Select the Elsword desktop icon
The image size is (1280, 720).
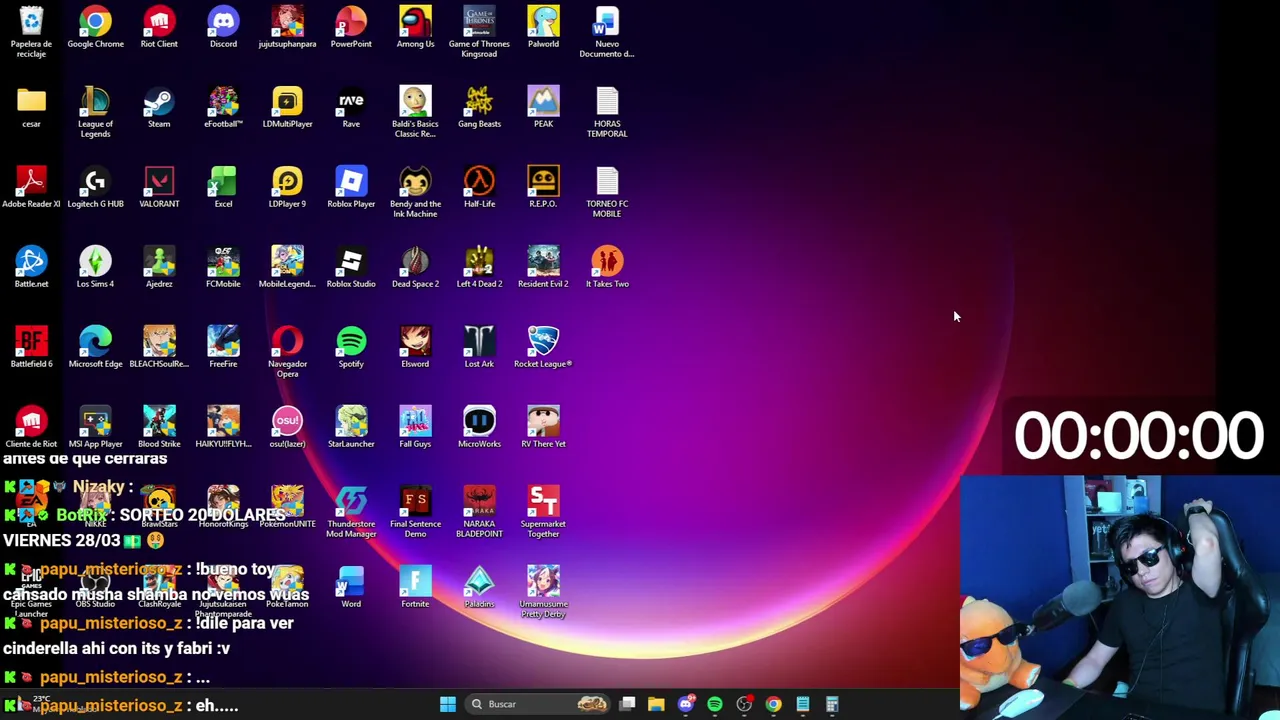point(415,347)
